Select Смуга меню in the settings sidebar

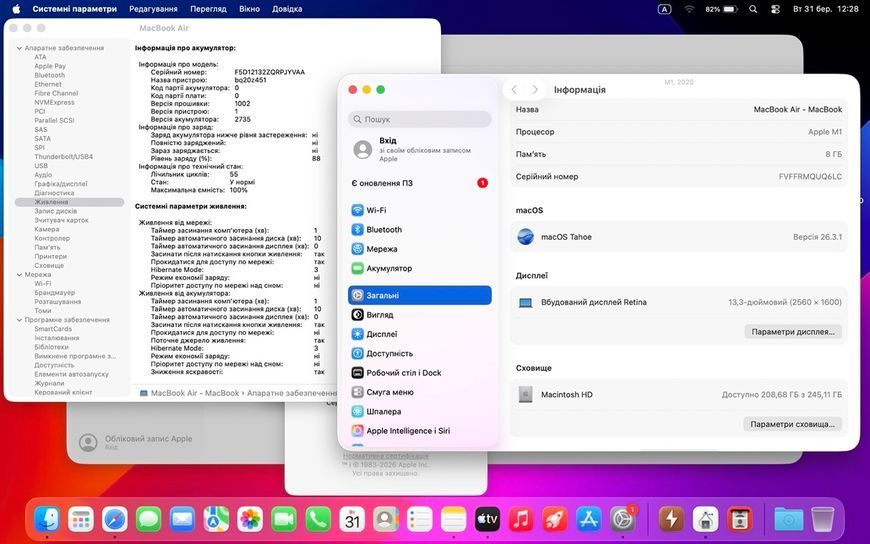(x=419, y=392)
